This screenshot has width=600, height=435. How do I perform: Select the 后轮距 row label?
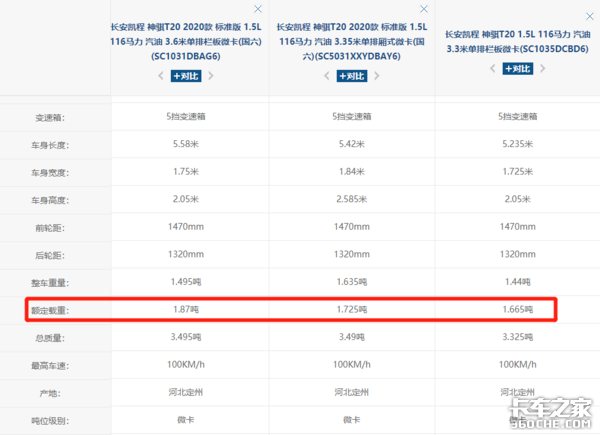pos(50,256)
